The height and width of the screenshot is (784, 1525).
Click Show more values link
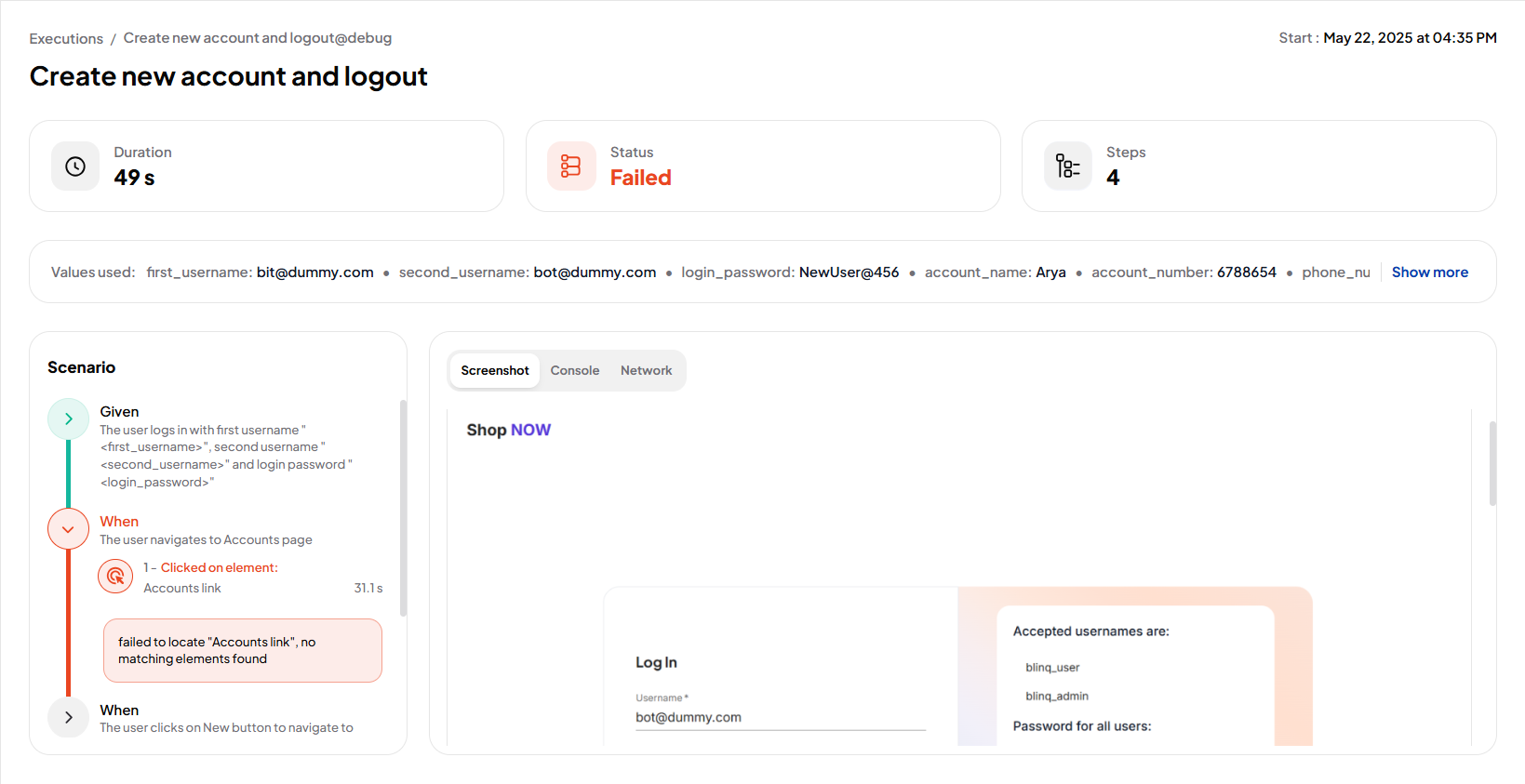[1429, 272]
